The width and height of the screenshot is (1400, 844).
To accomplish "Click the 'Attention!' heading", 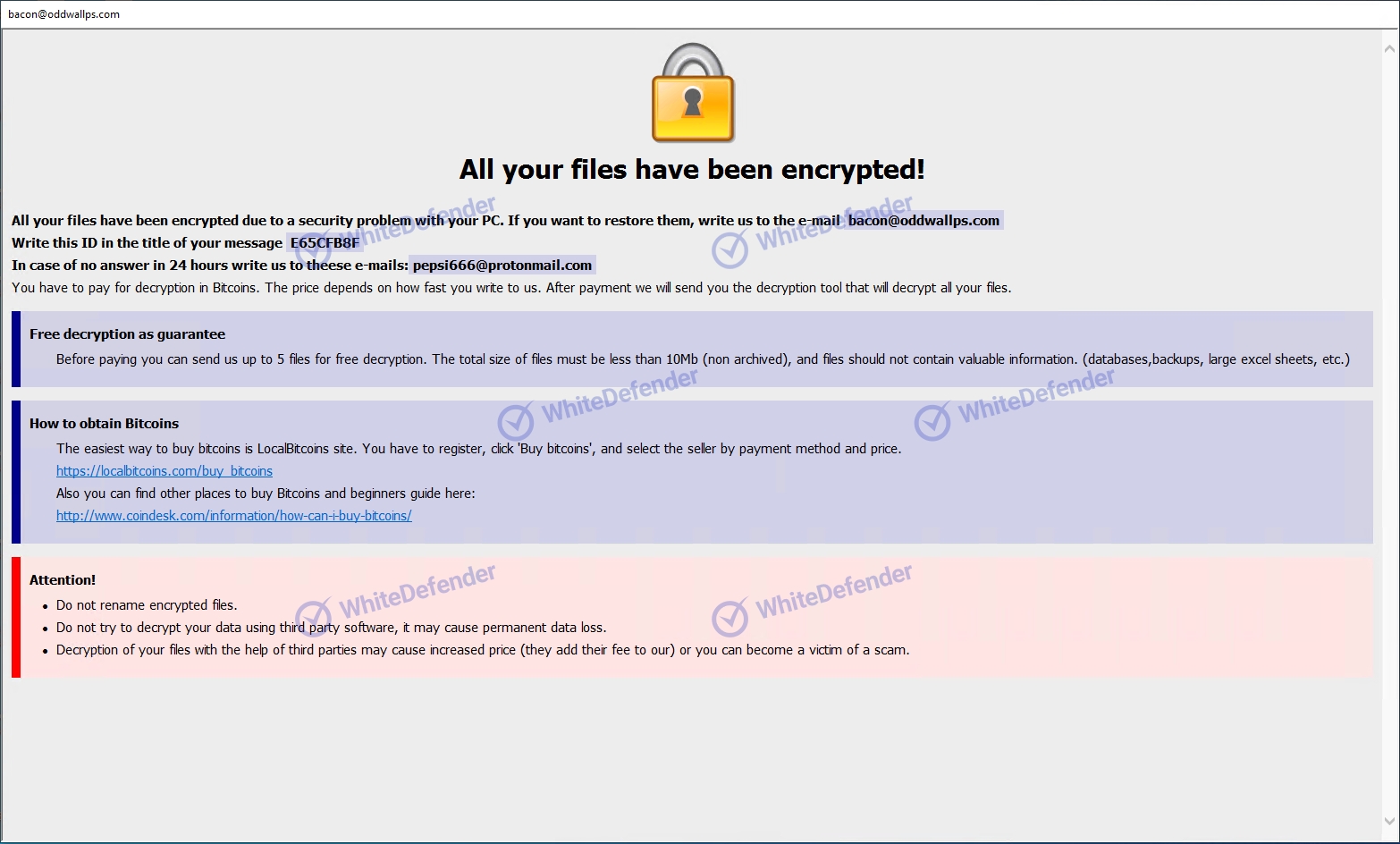I will pyautogui.click(x=63, y=580).
